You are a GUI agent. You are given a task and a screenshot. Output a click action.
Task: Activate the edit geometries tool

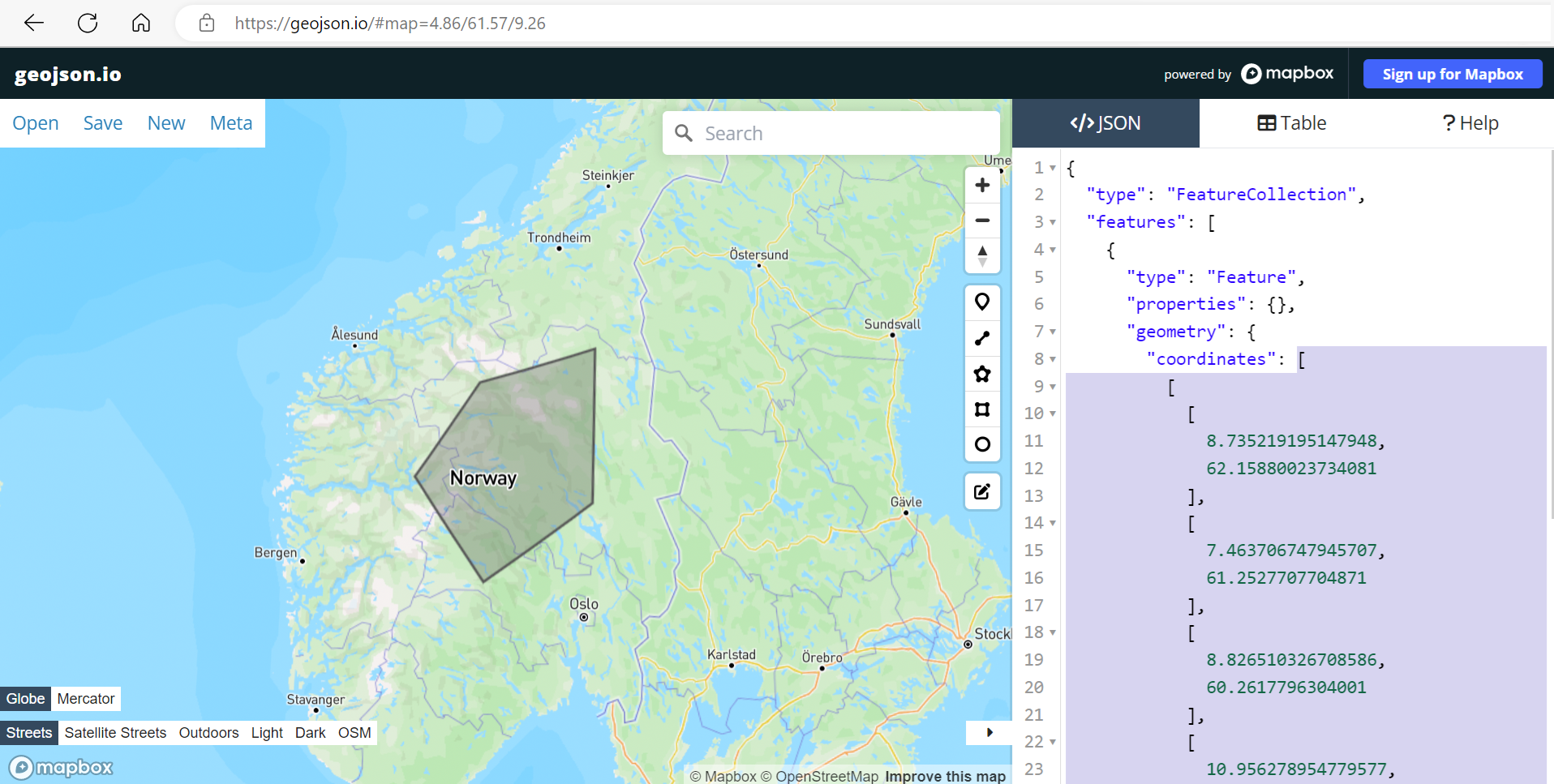click(982, 492)
